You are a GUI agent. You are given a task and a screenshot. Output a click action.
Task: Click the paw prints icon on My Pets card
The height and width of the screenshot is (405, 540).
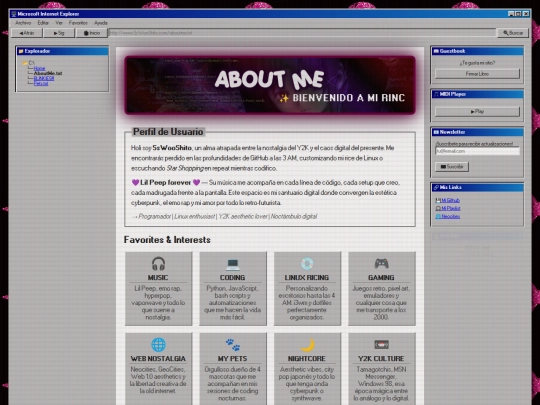233,345
